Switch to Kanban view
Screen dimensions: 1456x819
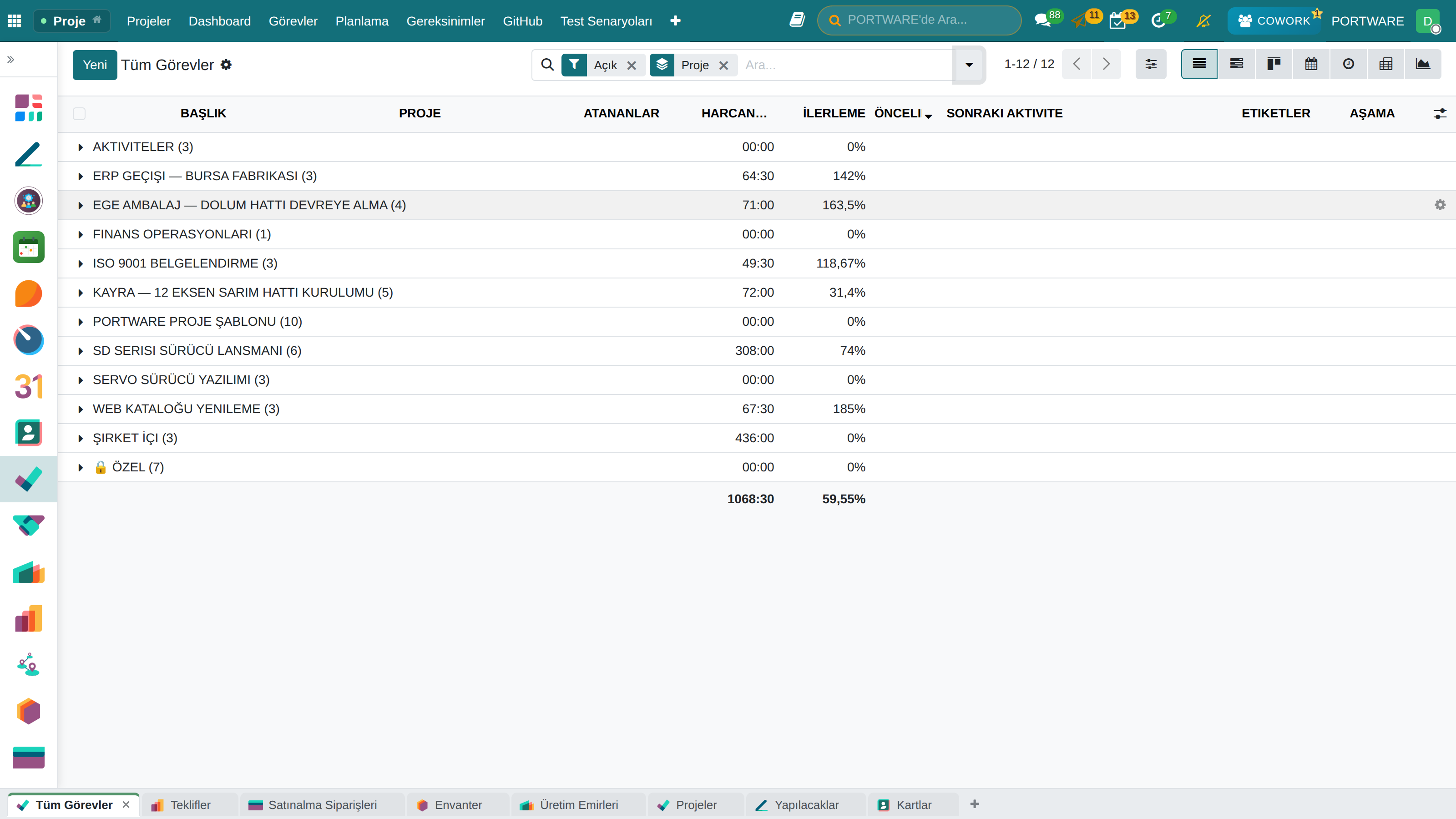coord(1274,64)
